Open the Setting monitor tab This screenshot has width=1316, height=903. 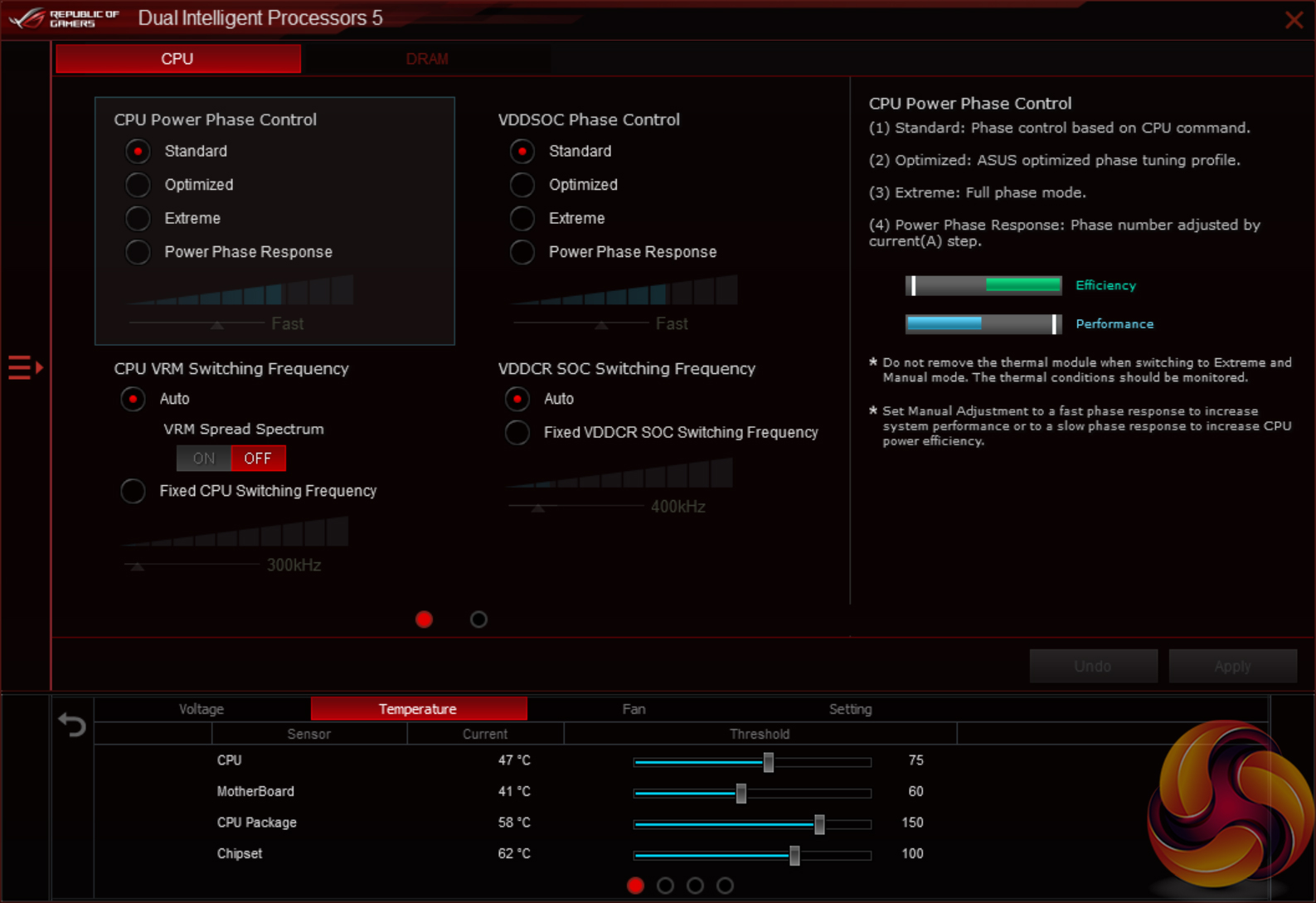851,709
